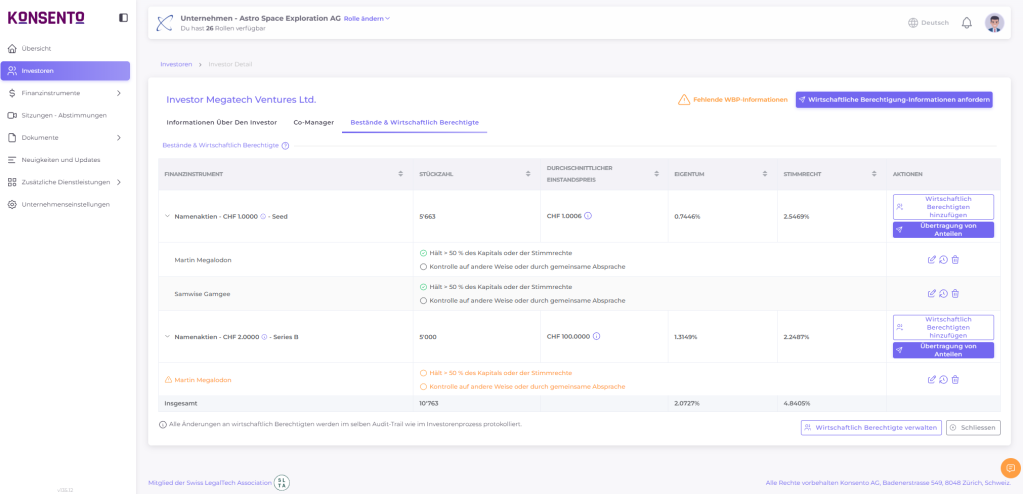Click the SLTA association badge
Image resolution: width=1024 pixels, height=494 pixels.
pos(282,483)
